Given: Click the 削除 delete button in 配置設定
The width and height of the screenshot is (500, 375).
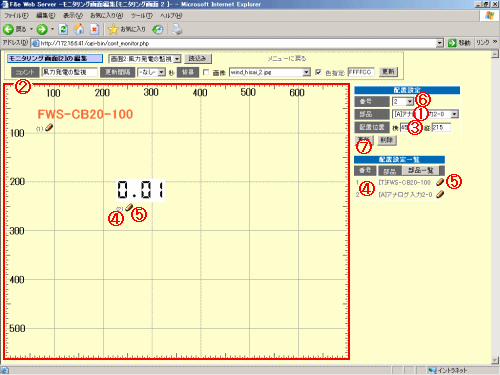Looking at the screenshot, I should coord(387,140).
